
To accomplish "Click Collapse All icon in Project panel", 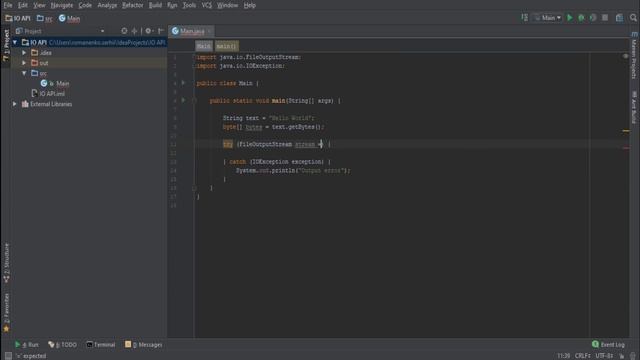I will pyautogui.click(x=134, y=31).
